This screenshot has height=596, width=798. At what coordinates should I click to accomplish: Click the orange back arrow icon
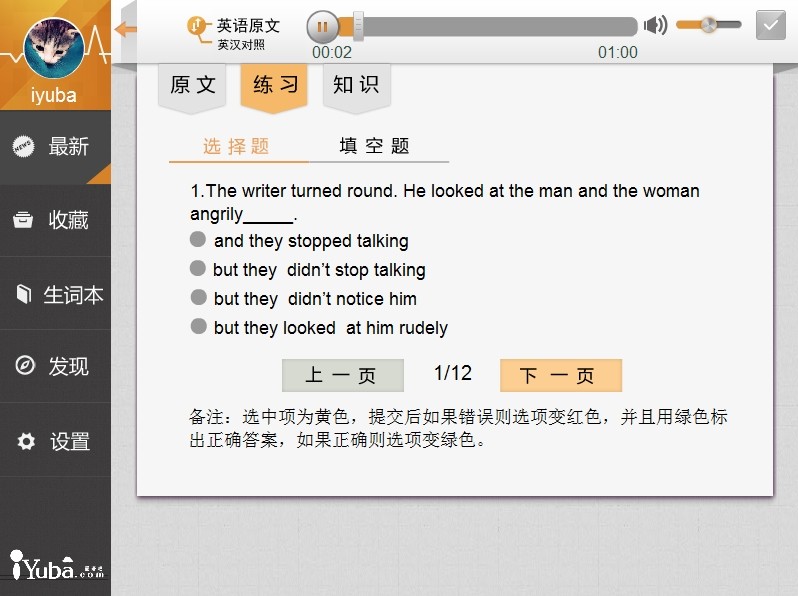[x=126, y=29]
